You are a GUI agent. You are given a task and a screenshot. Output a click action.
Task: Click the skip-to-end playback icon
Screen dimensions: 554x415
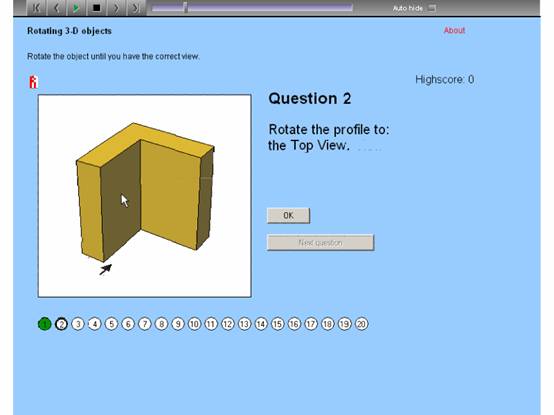(x=135, y=8)
